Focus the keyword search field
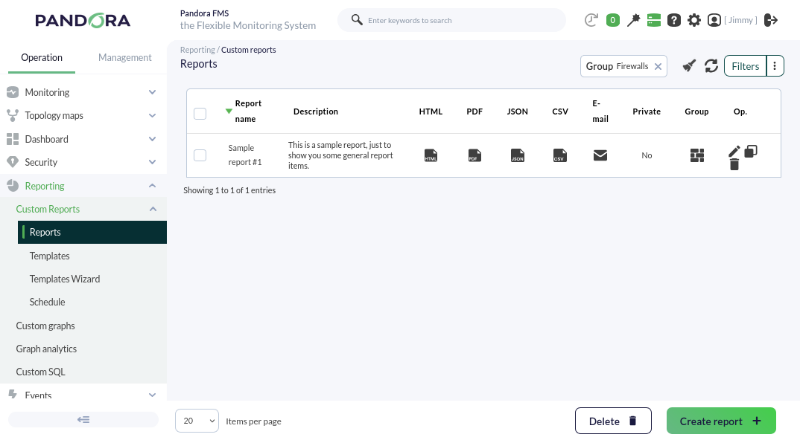Image resolution: width=800 pixels, height=440 pixels. click(x=452, y=20)
